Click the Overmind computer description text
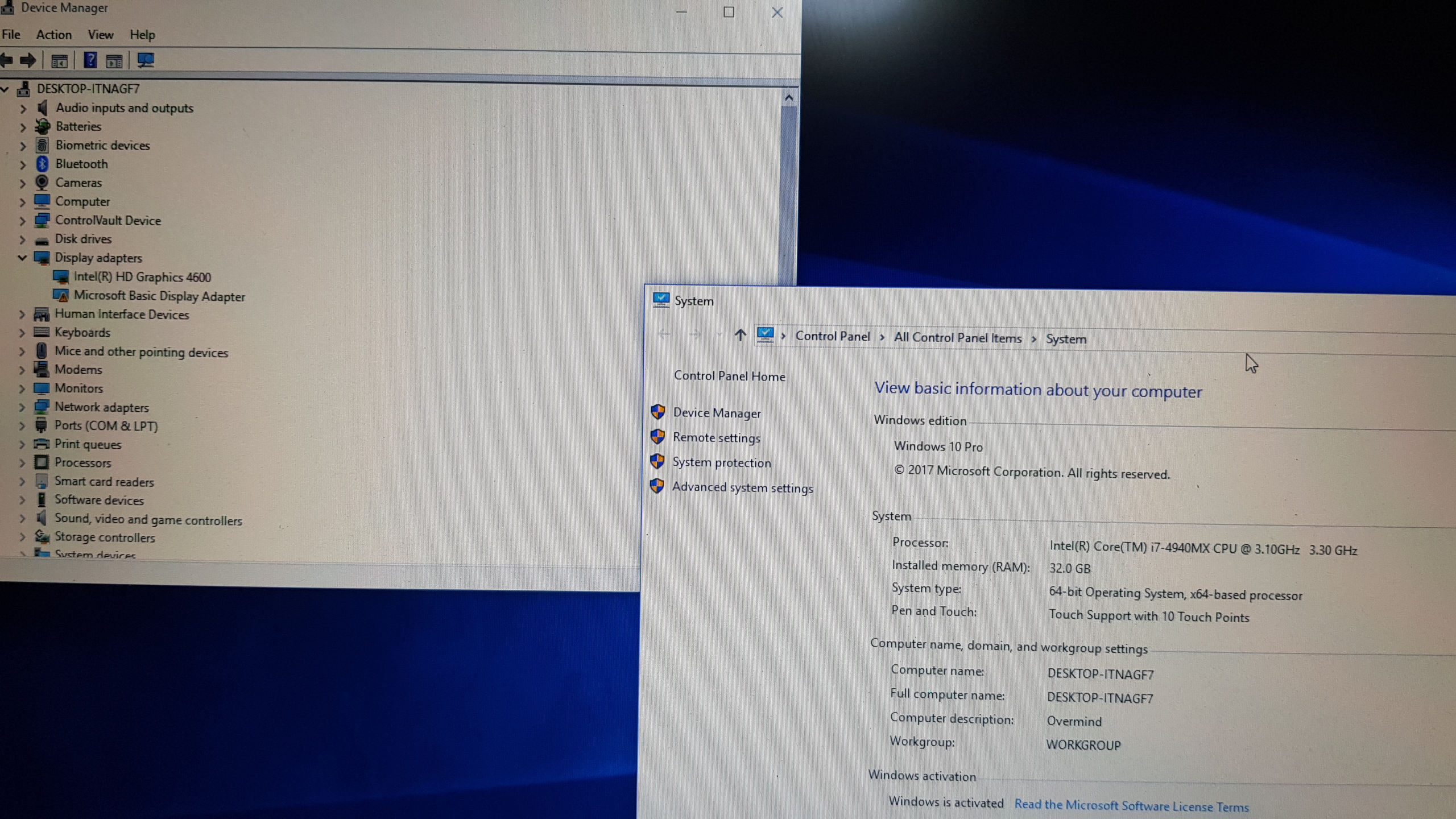 click(x=1074, y=721)
